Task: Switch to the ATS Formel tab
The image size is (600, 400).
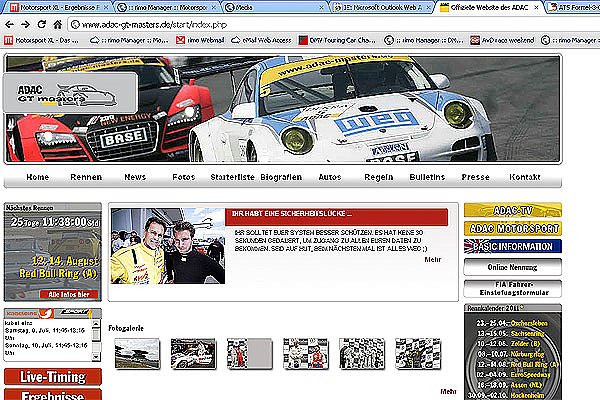Action: [574, 7]
